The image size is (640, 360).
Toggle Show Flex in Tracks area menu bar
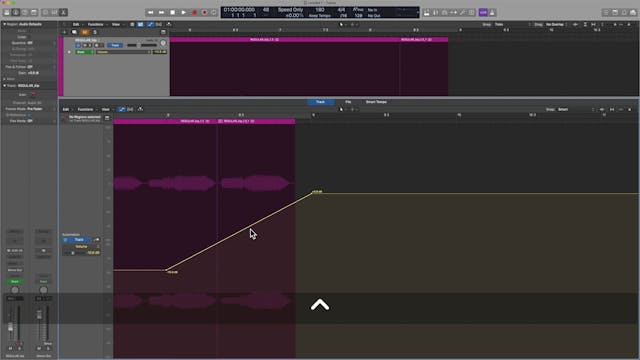click(159, 24)
